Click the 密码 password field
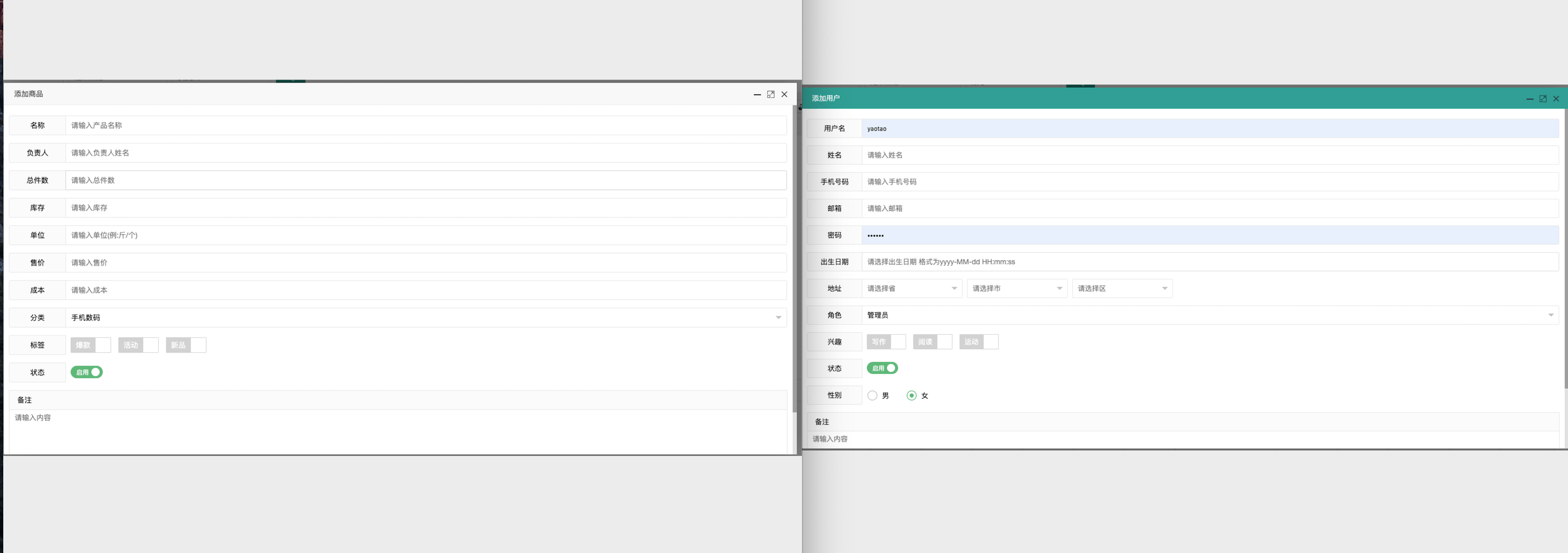The width and height of the screenshot is (1568, 553). point(1210,235)
